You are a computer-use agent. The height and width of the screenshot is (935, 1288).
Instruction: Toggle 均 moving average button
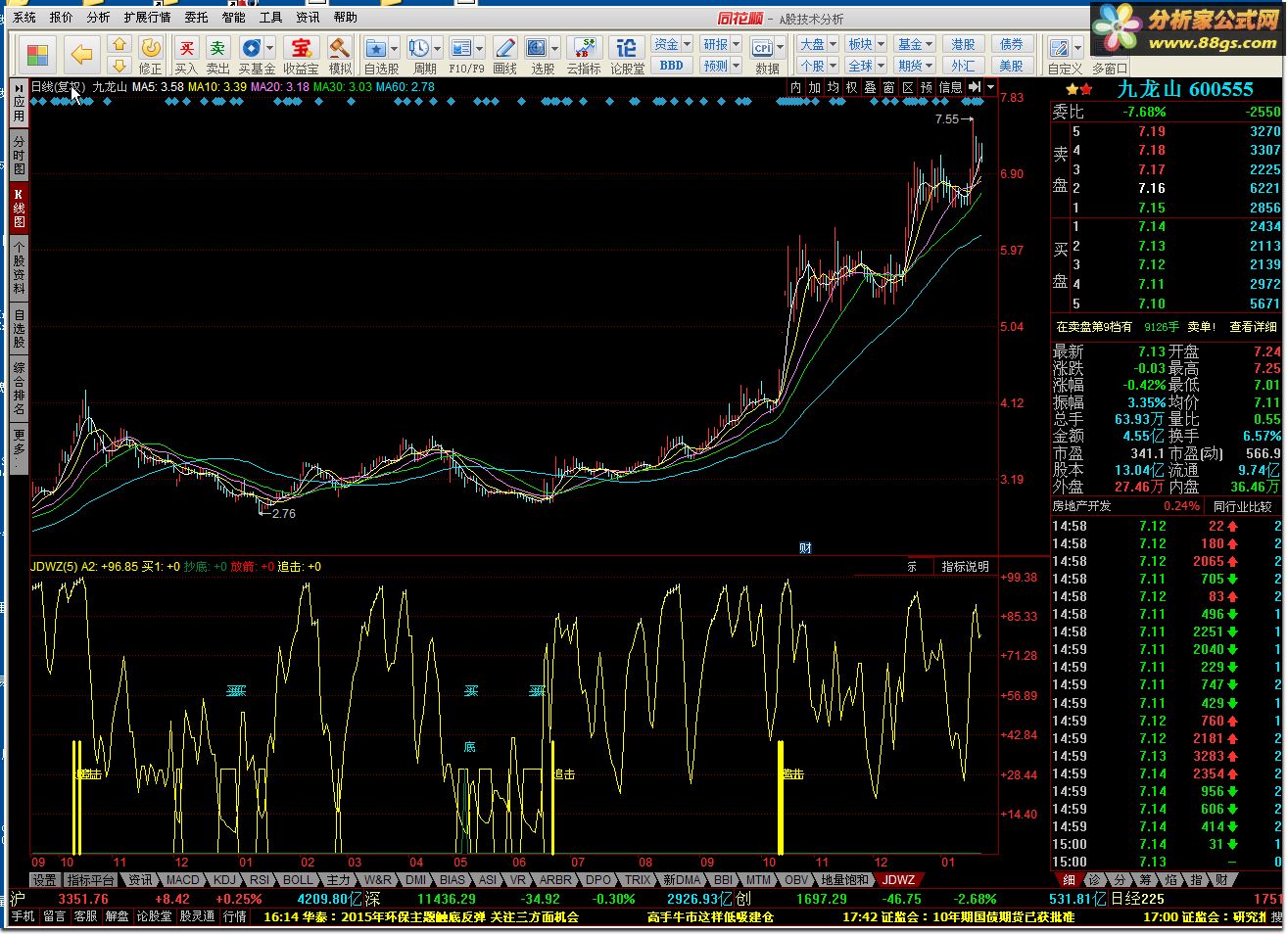[x=833, y=87]
